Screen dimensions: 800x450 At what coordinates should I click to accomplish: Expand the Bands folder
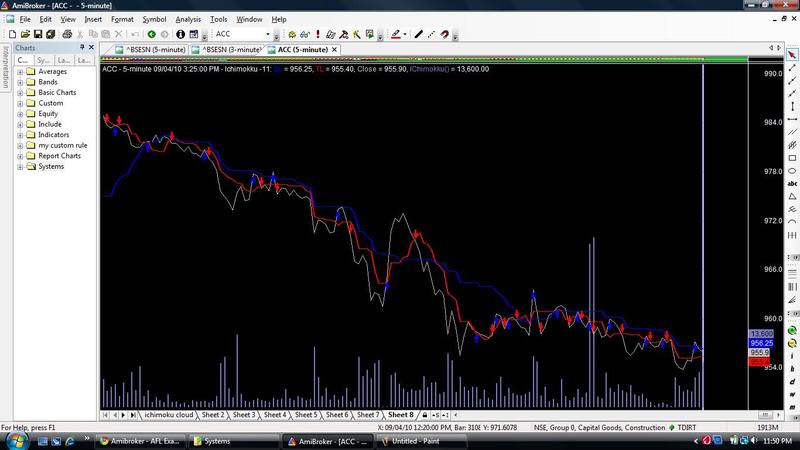click(x=20, y=82)
